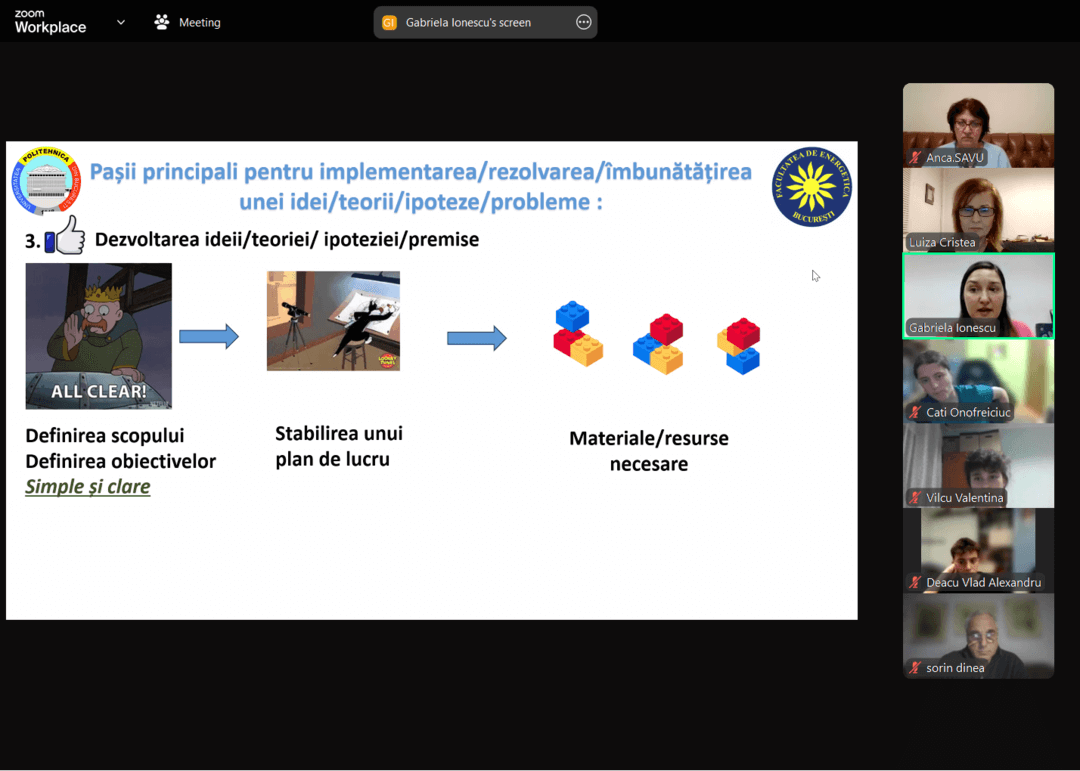Click the muted mic icon on Cati Onofreiciuc
Screen dimensions: 1080x771
(x=915, y=413)
